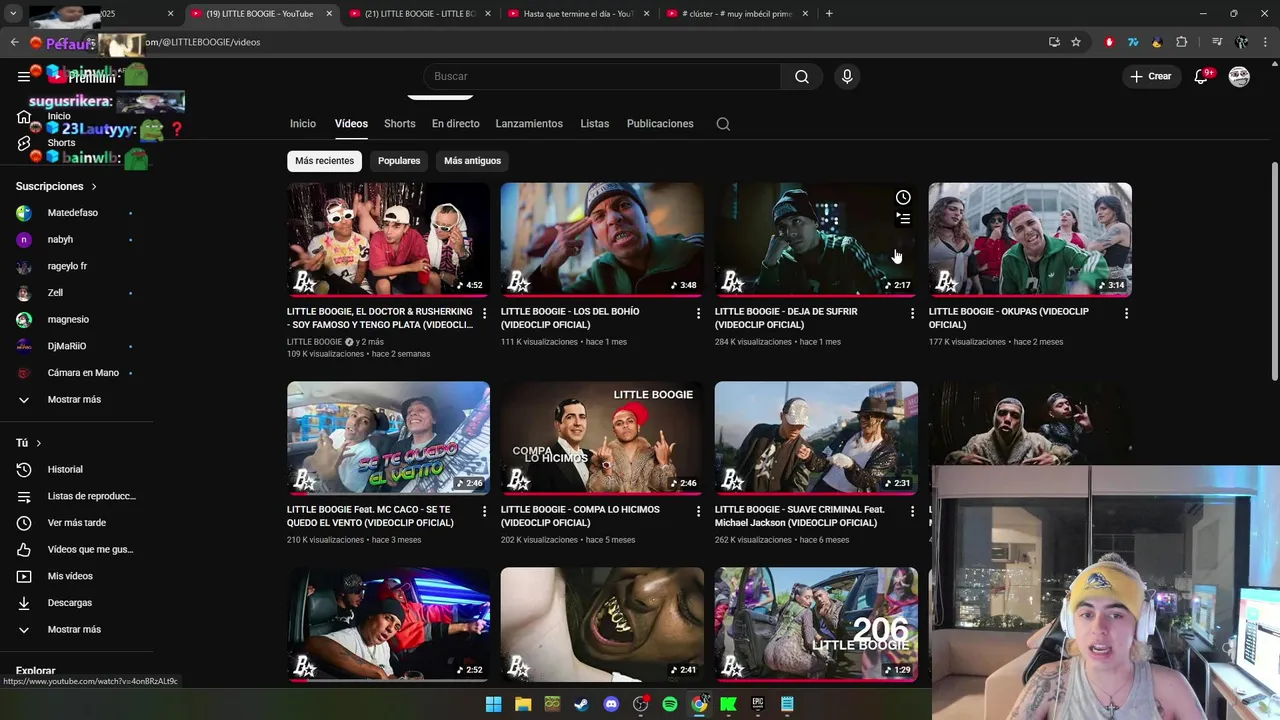Click the search magnifier button
Screen dimensions: 1280x720
(x=802, y=76)
